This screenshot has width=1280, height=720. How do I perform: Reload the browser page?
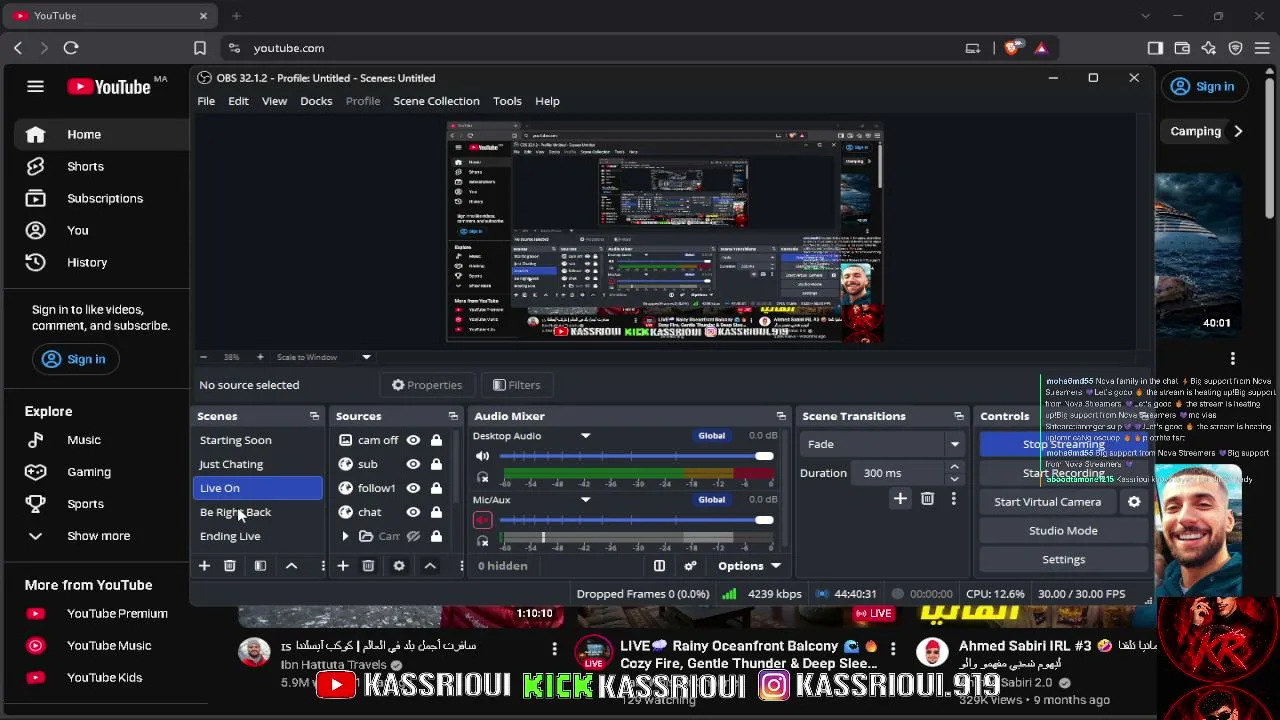(71, 48)
